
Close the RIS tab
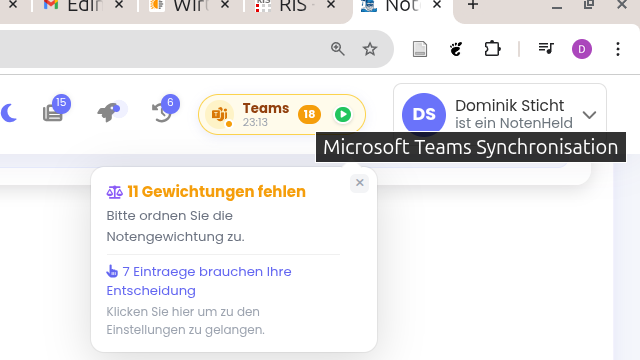331,5
